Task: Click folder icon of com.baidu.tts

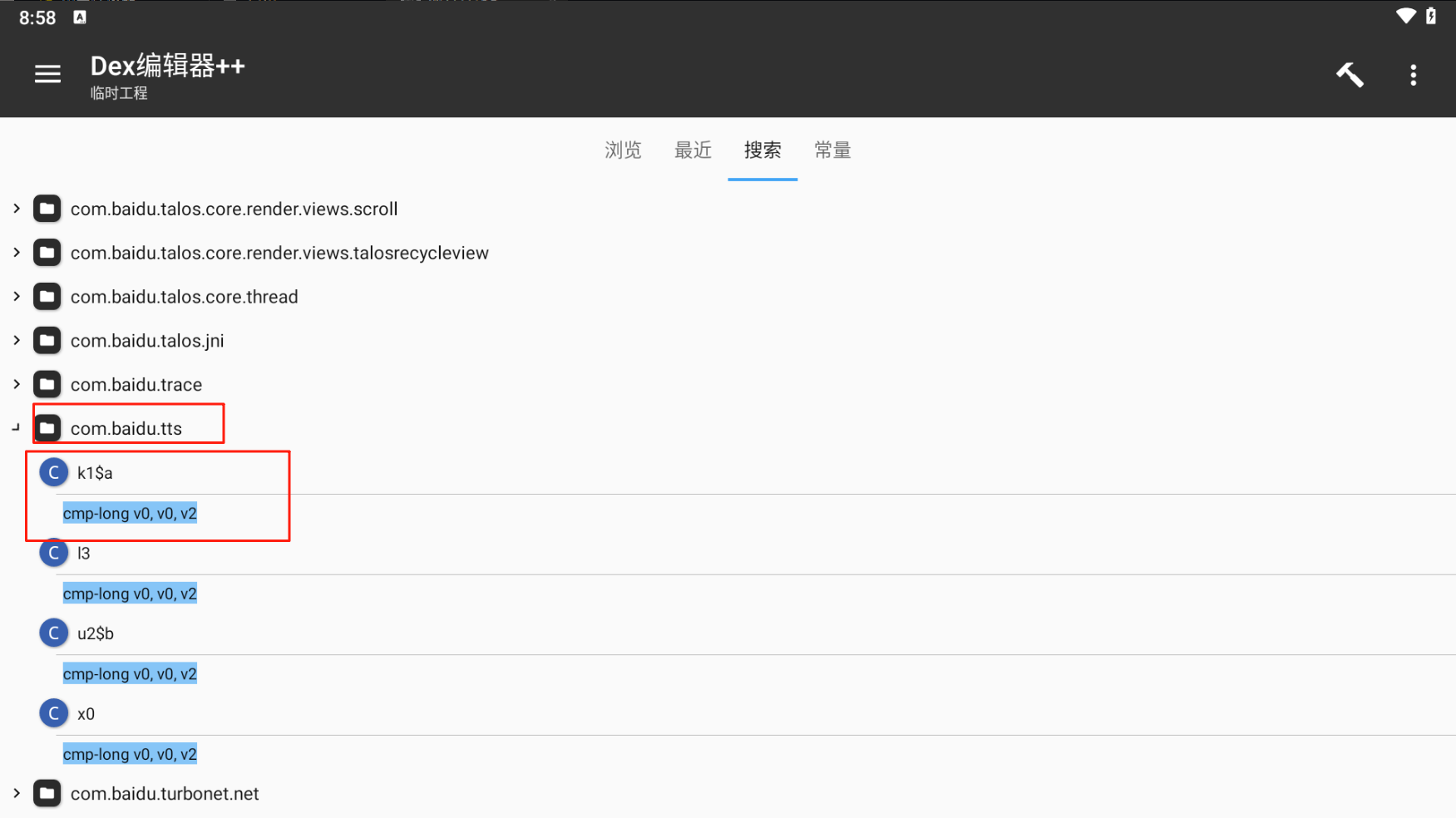Action: 47,428
